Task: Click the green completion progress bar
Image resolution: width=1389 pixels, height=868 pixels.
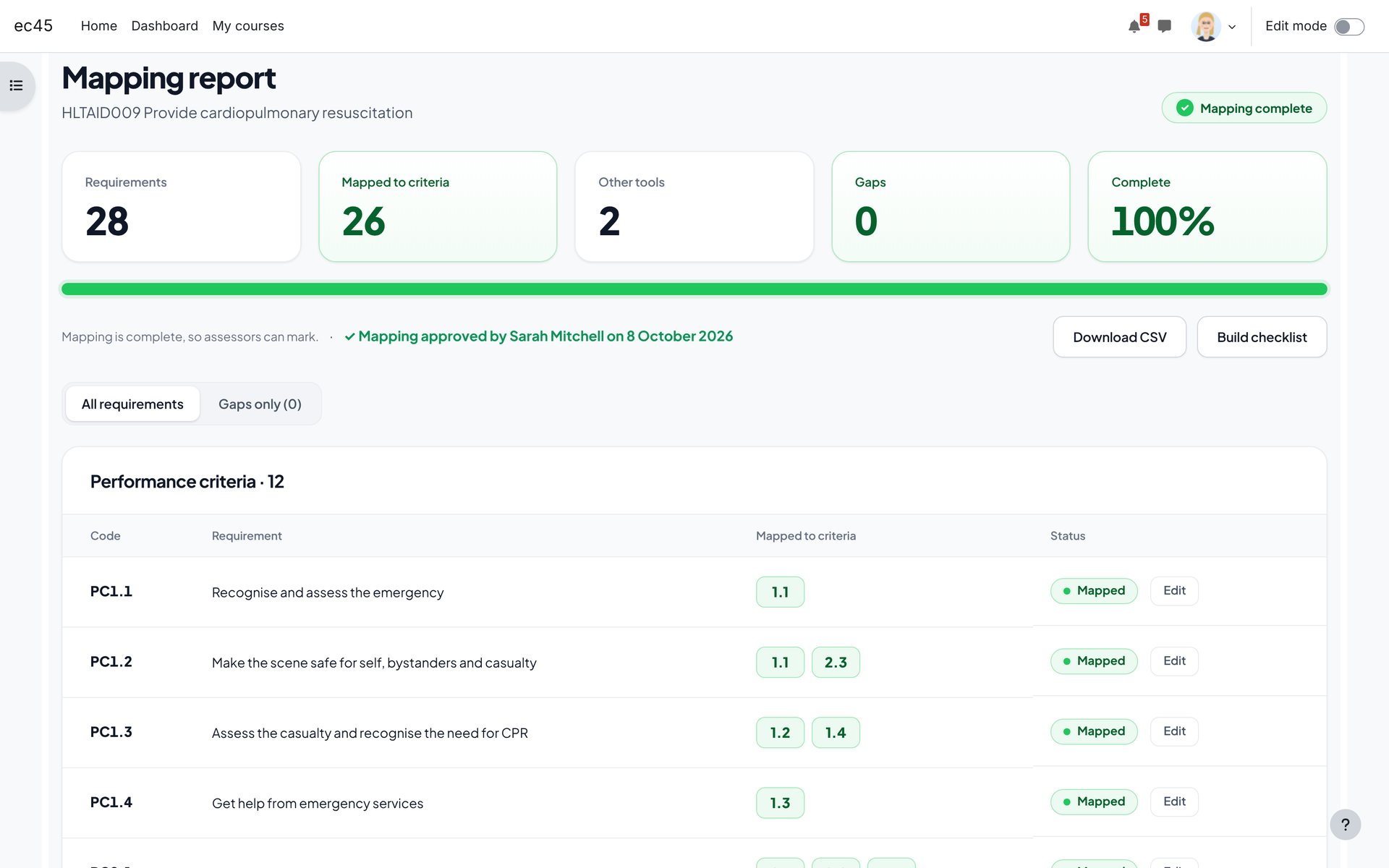Action: pos(694,289)
